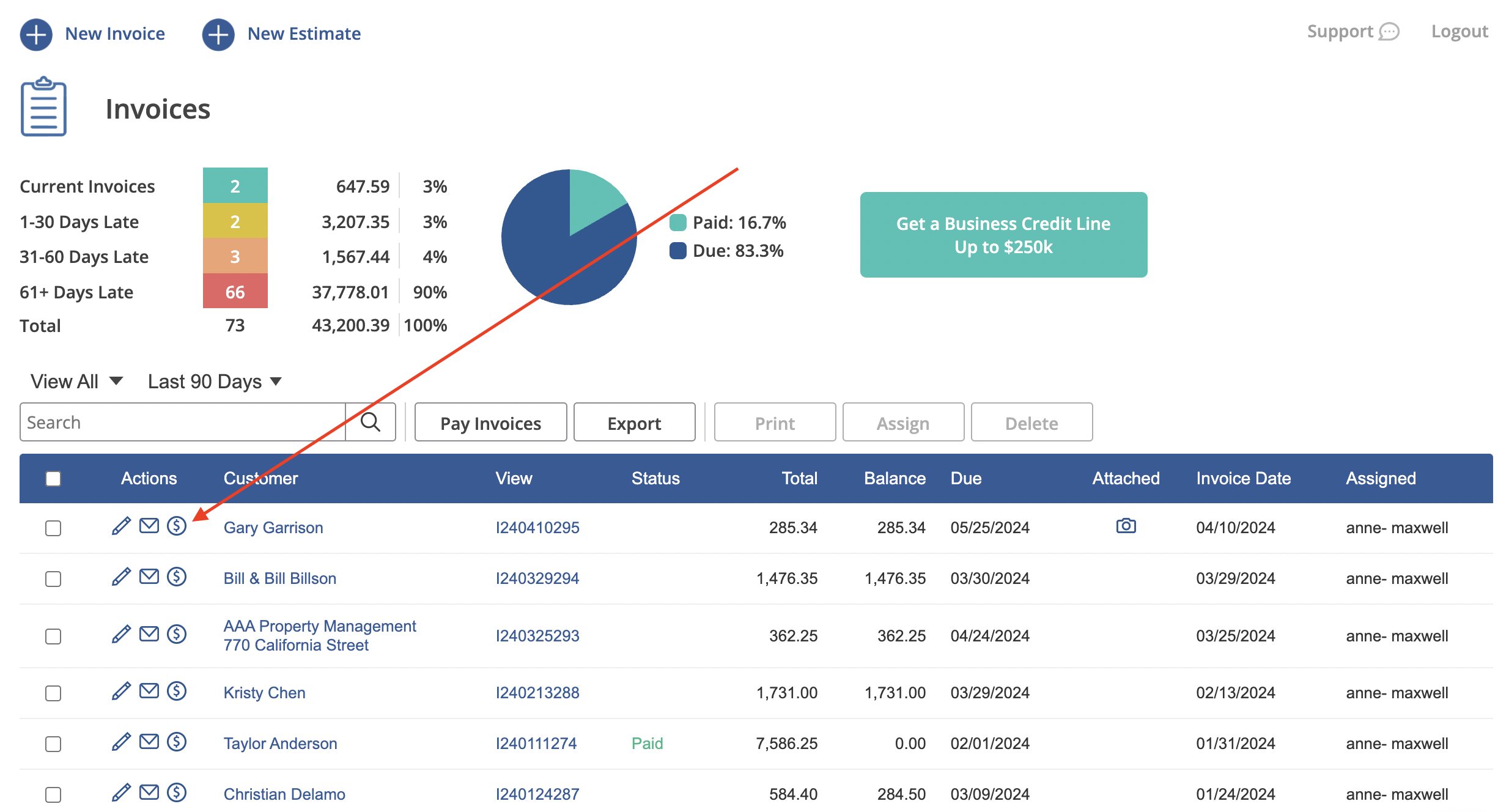
Task: Click the dollar payment icon for Gary Garrison
Action: (x=177, y=526)
